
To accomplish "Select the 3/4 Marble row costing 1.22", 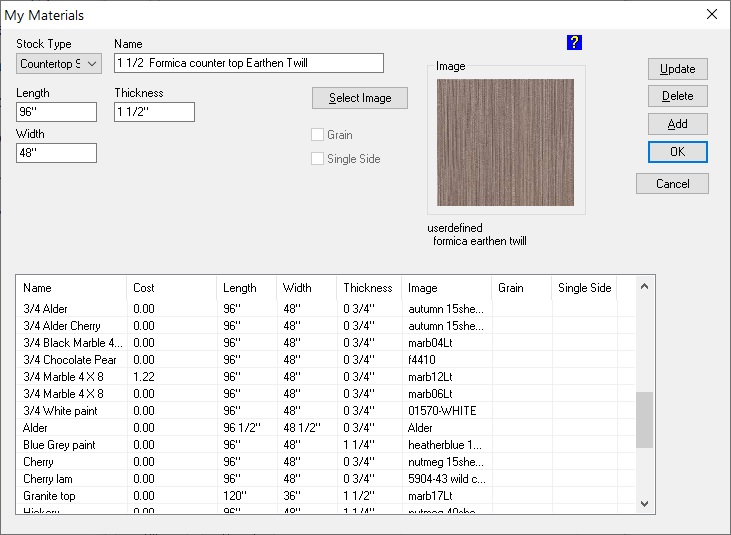I will (325, 377).
